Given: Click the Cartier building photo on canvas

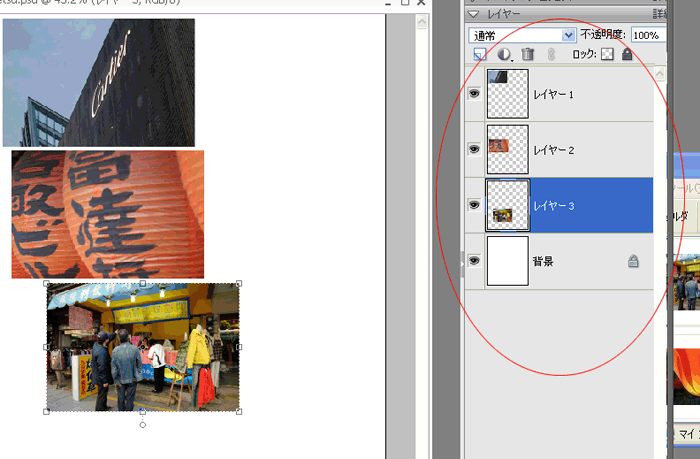Looking at the screenshot, I should tap(99, 82).
